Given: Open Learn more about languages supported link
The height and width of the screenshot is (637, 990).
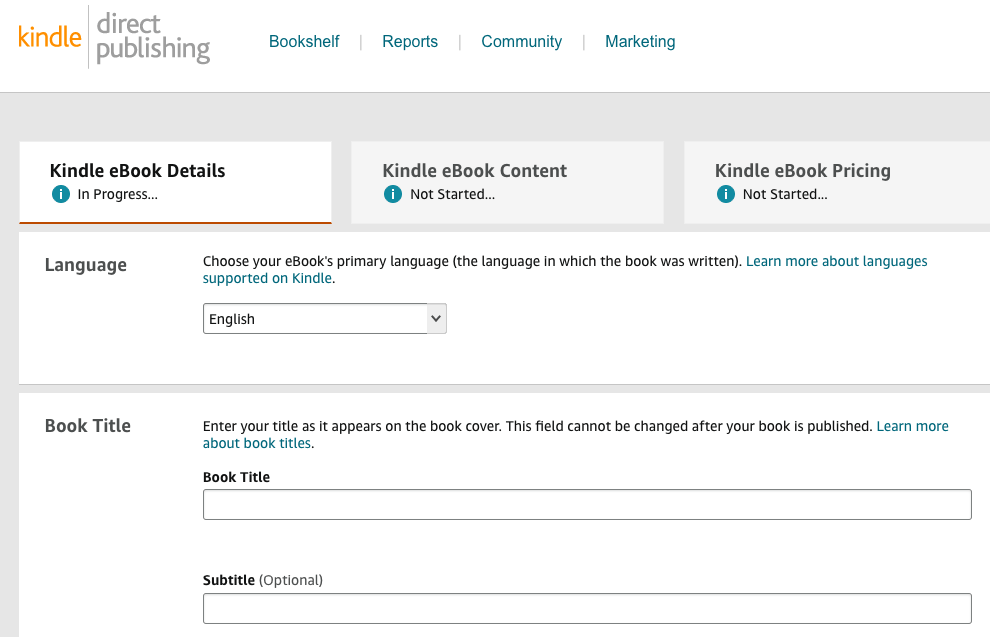Looking at the screenshot, I should [x=836, y=261].
